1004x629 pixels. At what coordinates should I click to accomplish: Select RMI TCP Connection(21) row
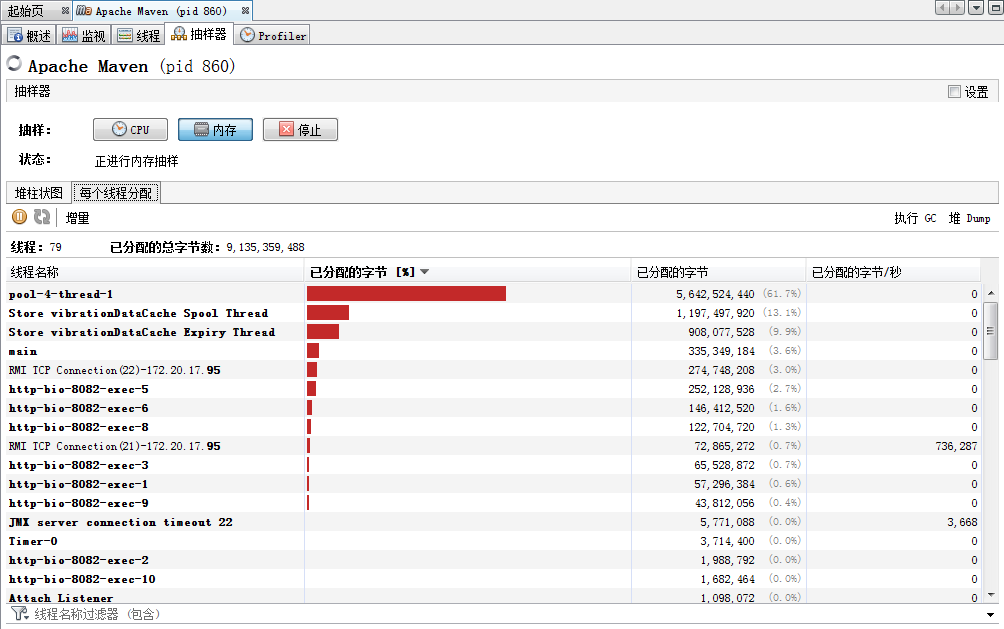pyautogui.click(x=494, y=446)
